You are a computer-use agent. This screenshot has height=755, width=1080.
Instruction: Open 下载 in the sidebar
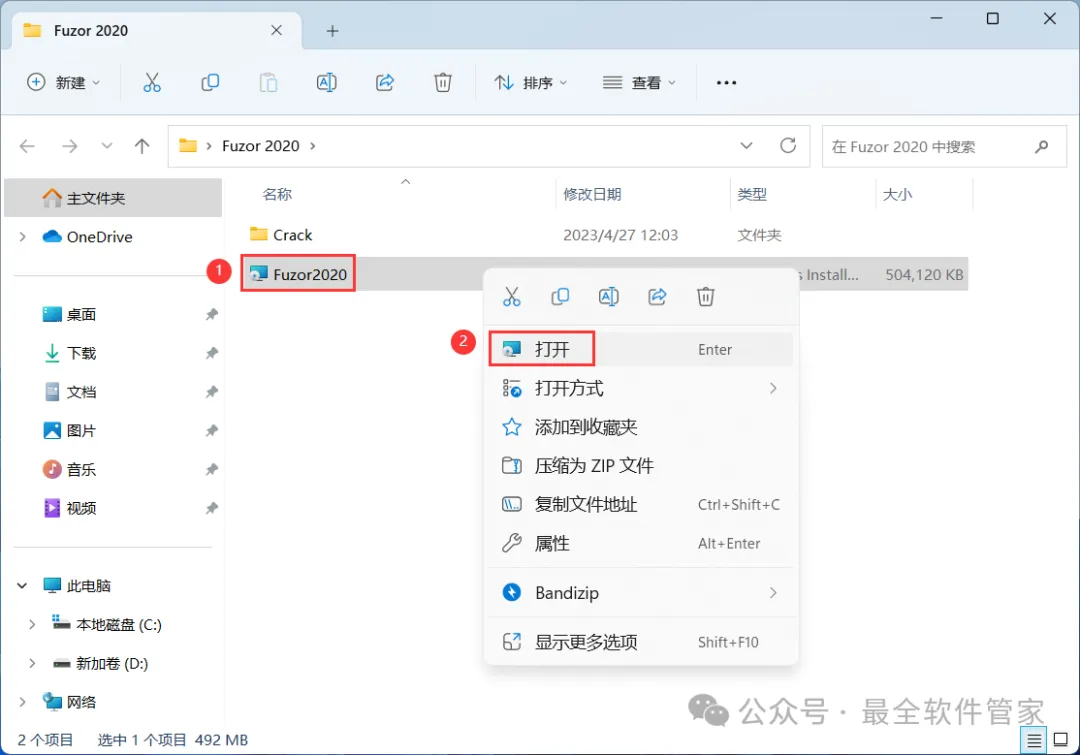point(81,353)
